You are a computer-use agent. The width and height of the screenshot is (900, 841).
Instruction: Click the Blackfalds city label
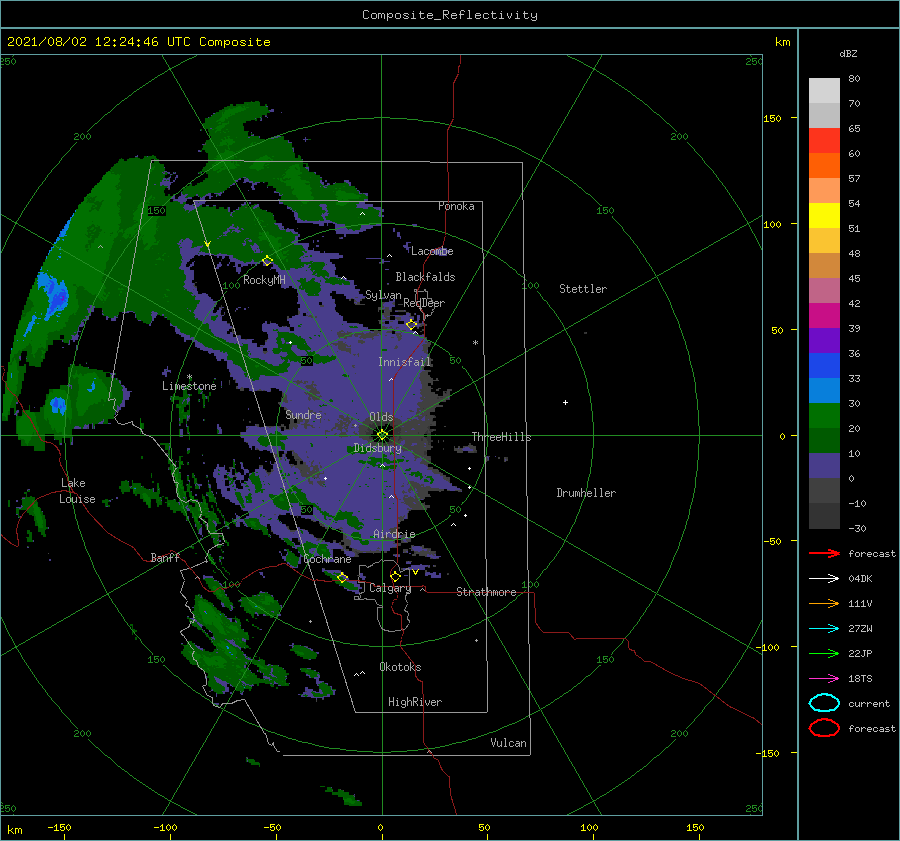(425, 277)
